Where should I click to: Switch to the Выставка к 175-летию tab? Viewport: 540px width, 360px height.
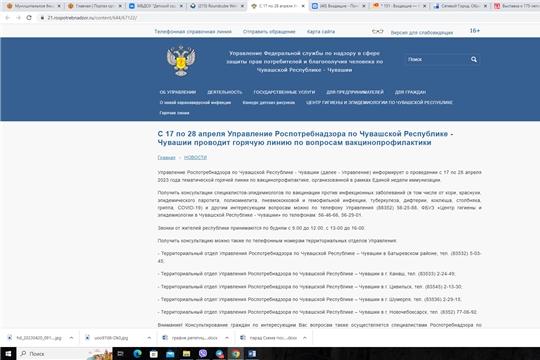pyautogui.click(x=517, y=6)
